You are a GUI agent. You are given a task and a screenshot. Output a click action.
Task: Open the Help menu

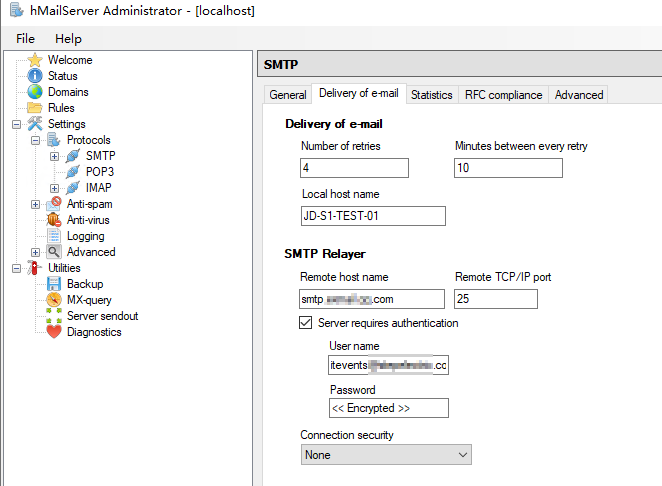(68, 39)
